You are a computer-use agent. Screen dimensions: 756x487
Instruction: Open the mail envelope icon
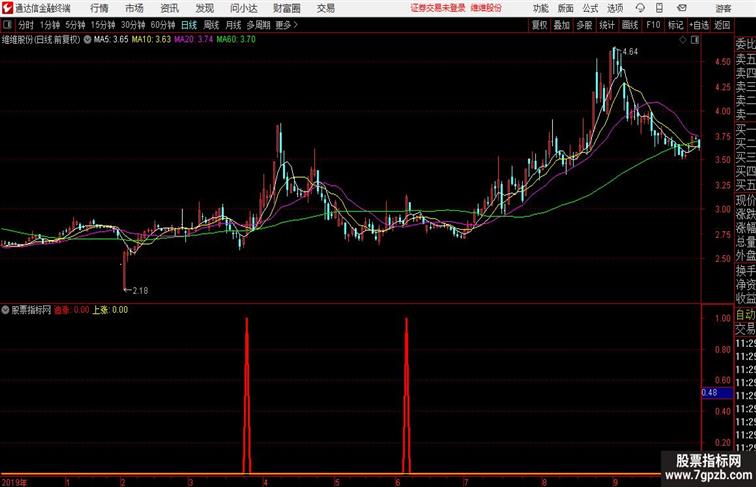tap(682, 8)
